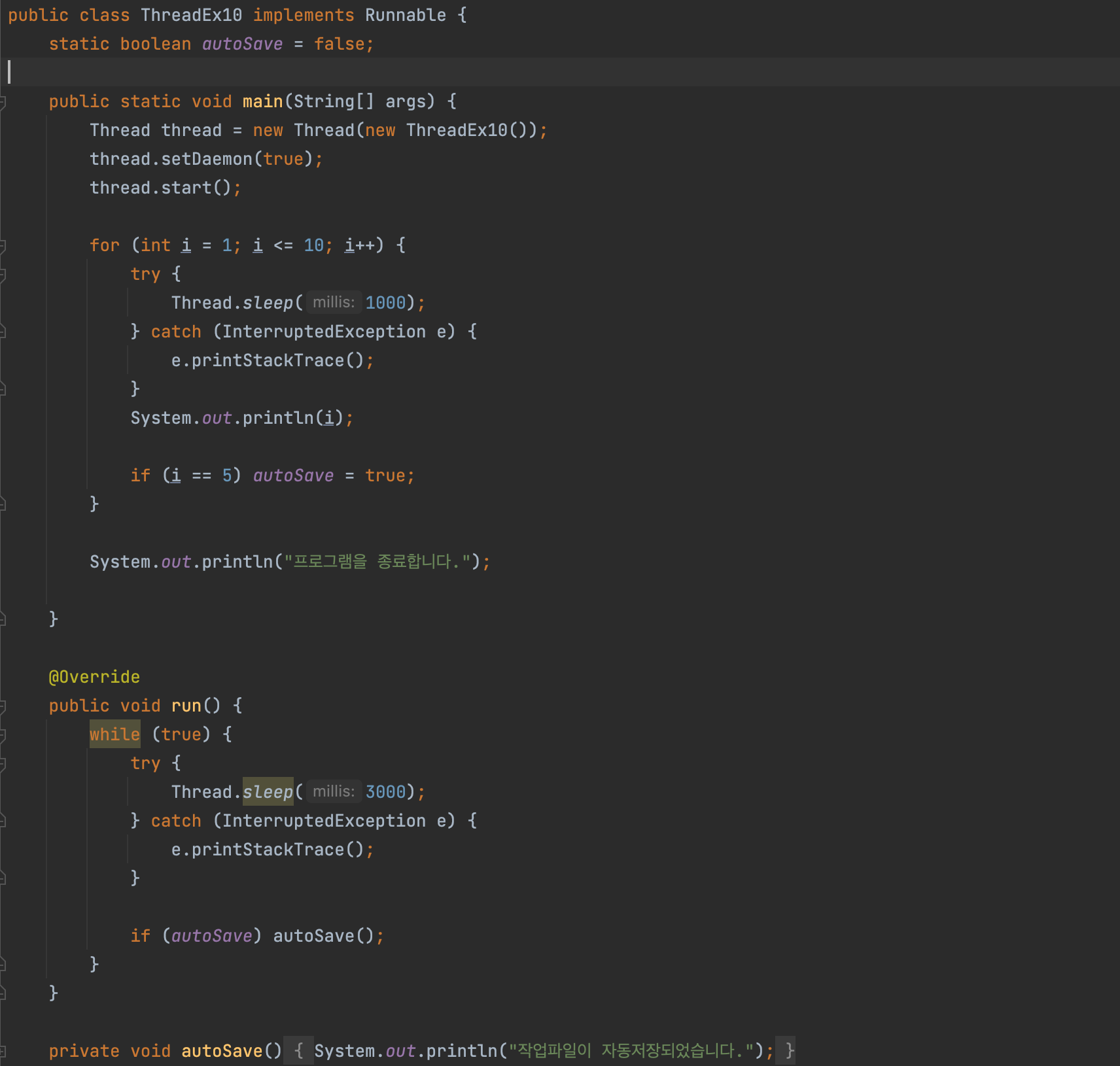1120x1066 pixels.
Task: Click autoSave inside the if (autoSave) condition
Action: 212,936
